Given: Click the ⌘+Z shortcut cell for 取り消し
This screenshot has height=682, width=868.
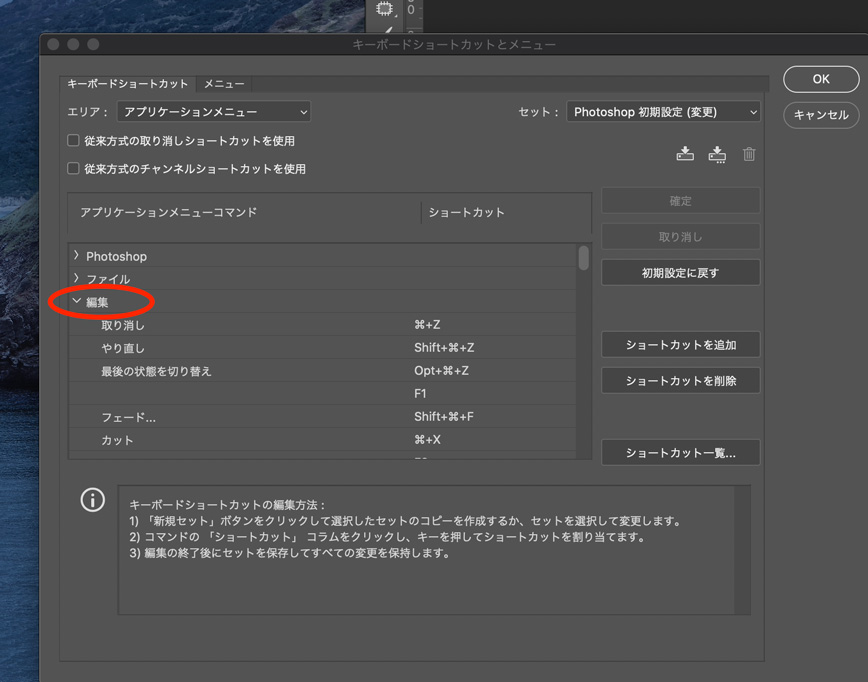Looking at the screenshot, I should click(x=427, y=325).
